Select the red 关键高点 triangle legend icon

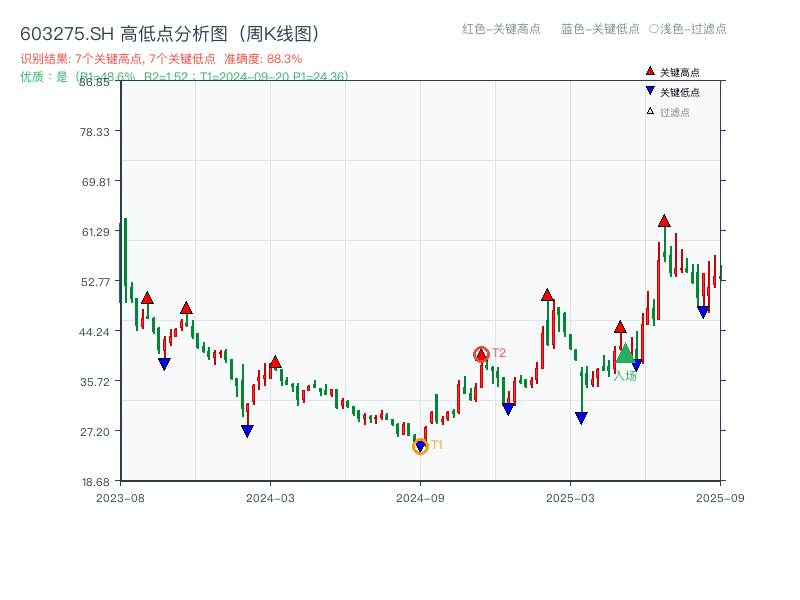pos(648,71)
